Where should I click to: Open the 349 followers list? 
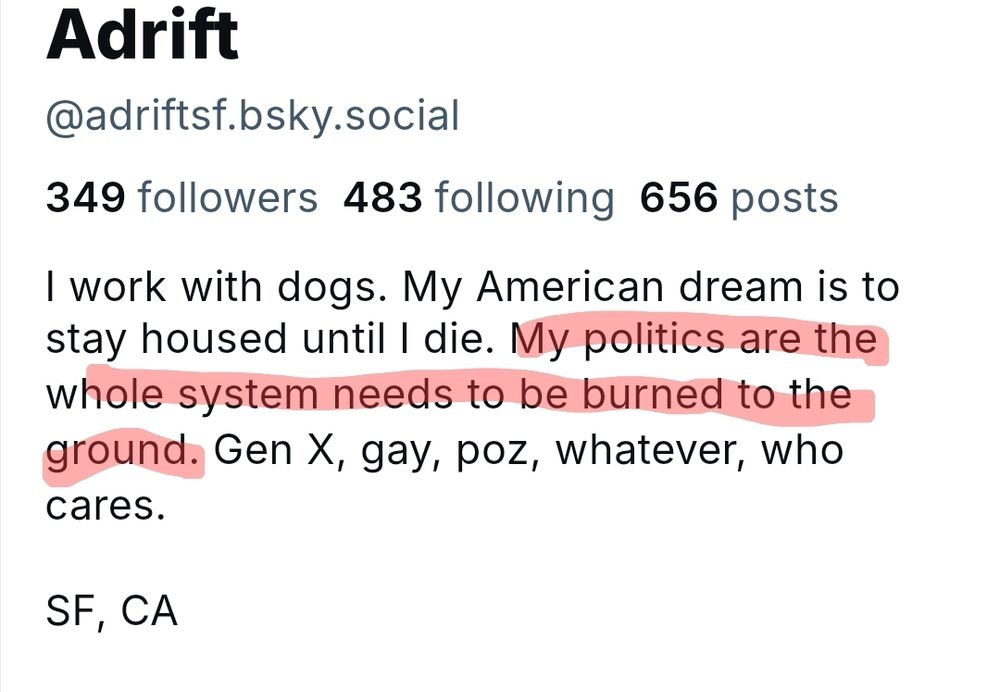pos(181,197)
